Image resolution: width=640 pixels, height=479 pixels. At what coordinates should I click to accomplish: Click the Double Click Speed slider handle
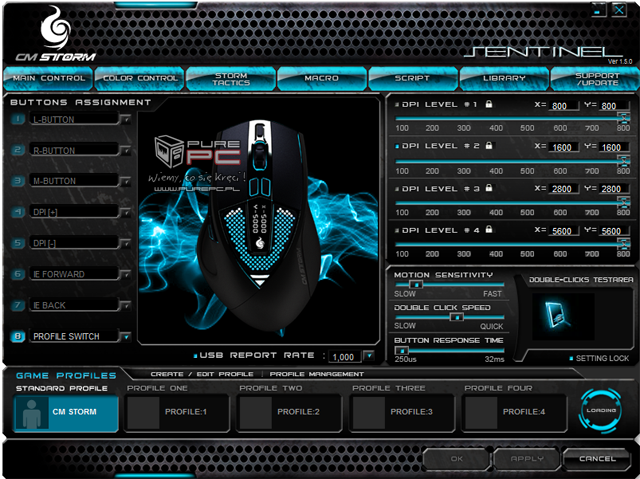coord(457,317)
